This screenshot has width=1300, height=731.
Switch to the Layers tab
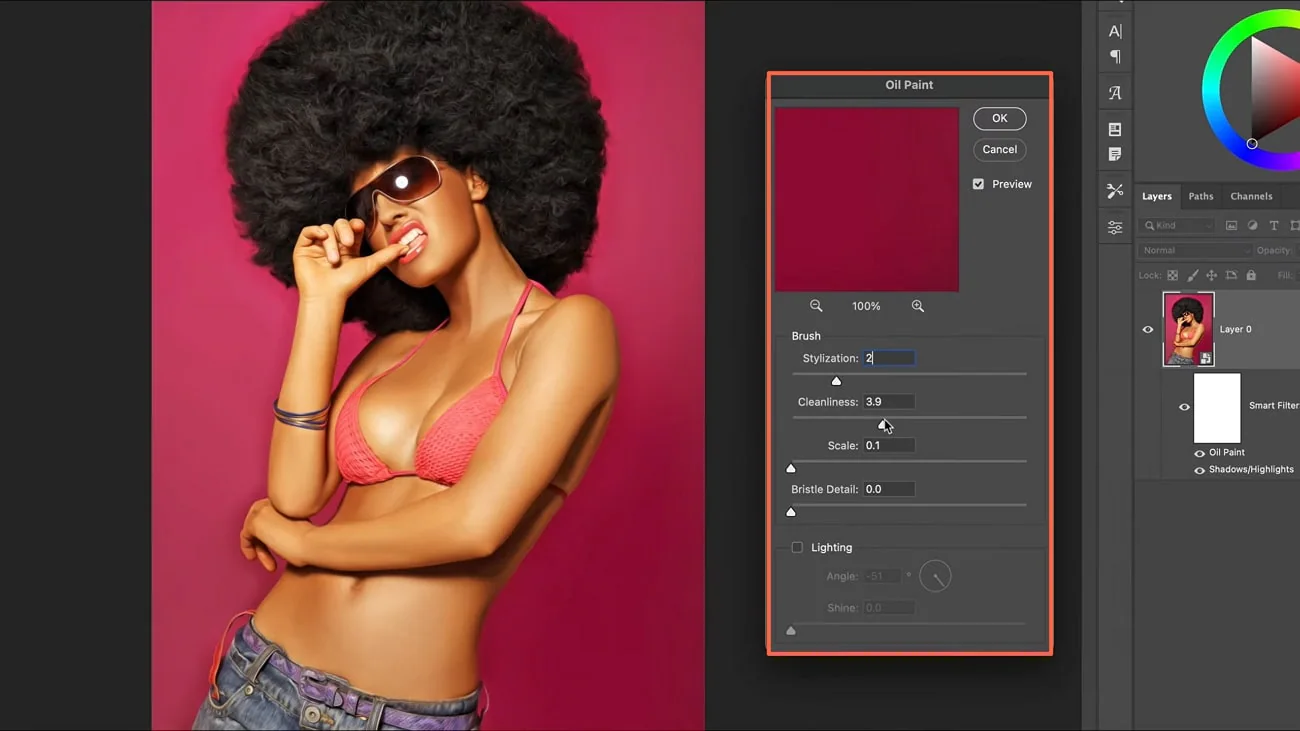1157,196
